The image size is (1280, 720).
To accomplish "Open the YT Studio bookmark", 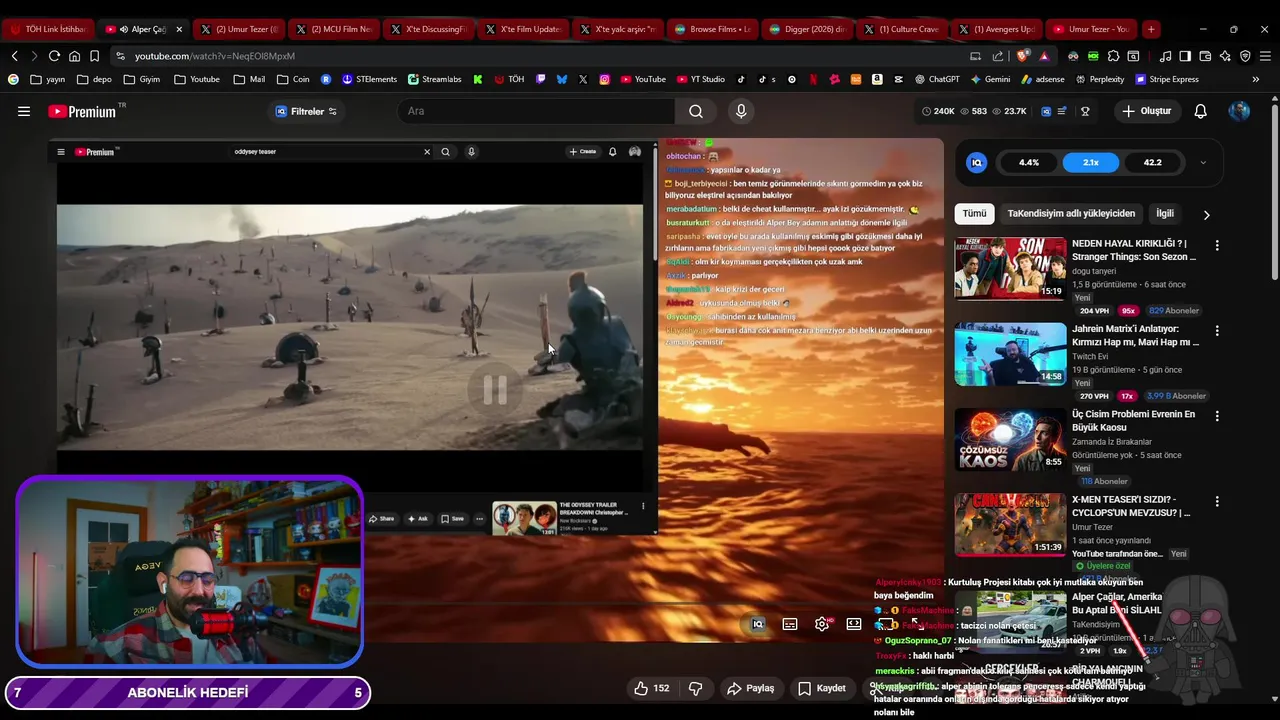I will tap(701, 79).
